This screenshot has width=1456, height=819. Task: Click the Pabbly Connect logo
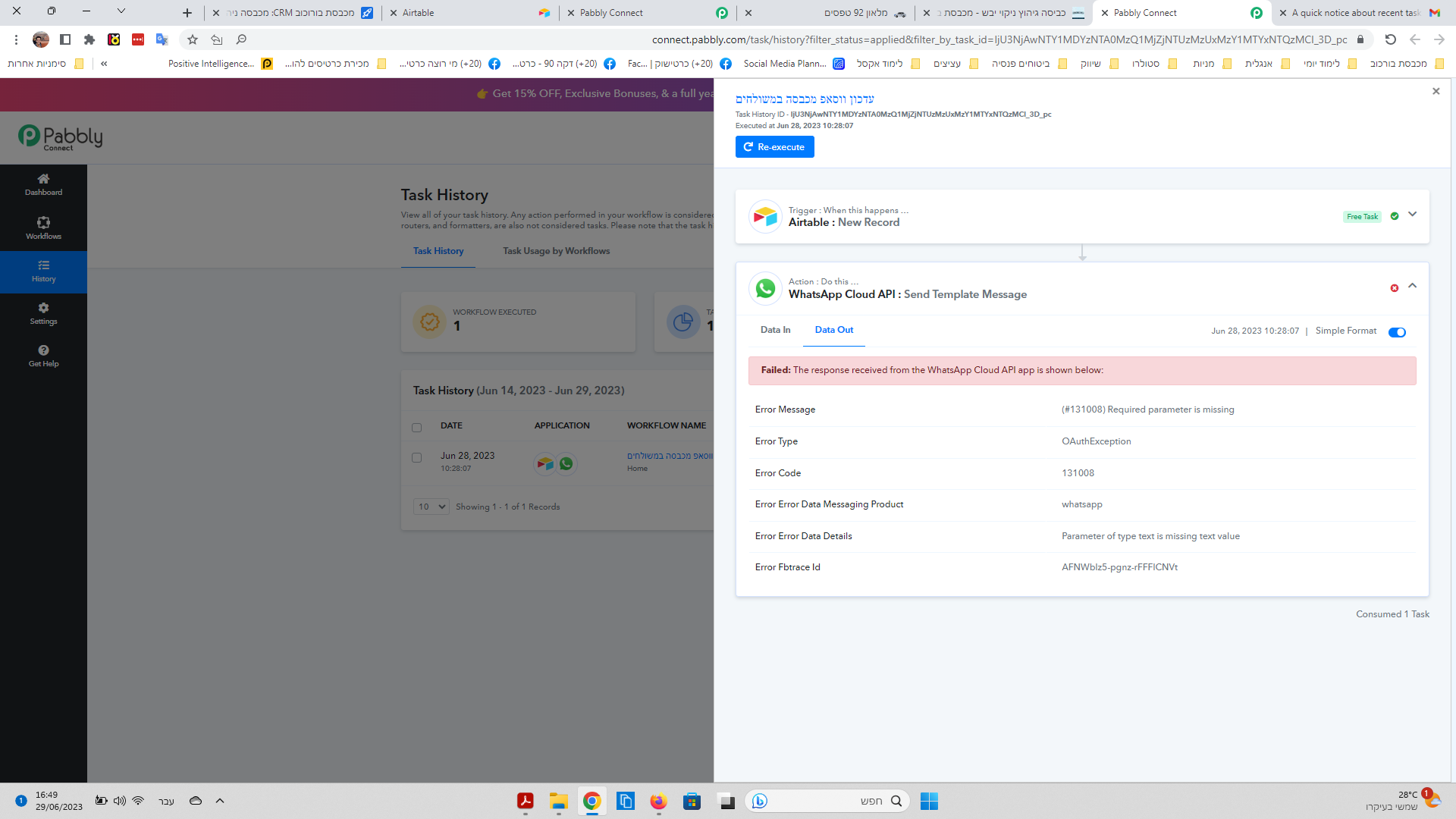point(60,137)
